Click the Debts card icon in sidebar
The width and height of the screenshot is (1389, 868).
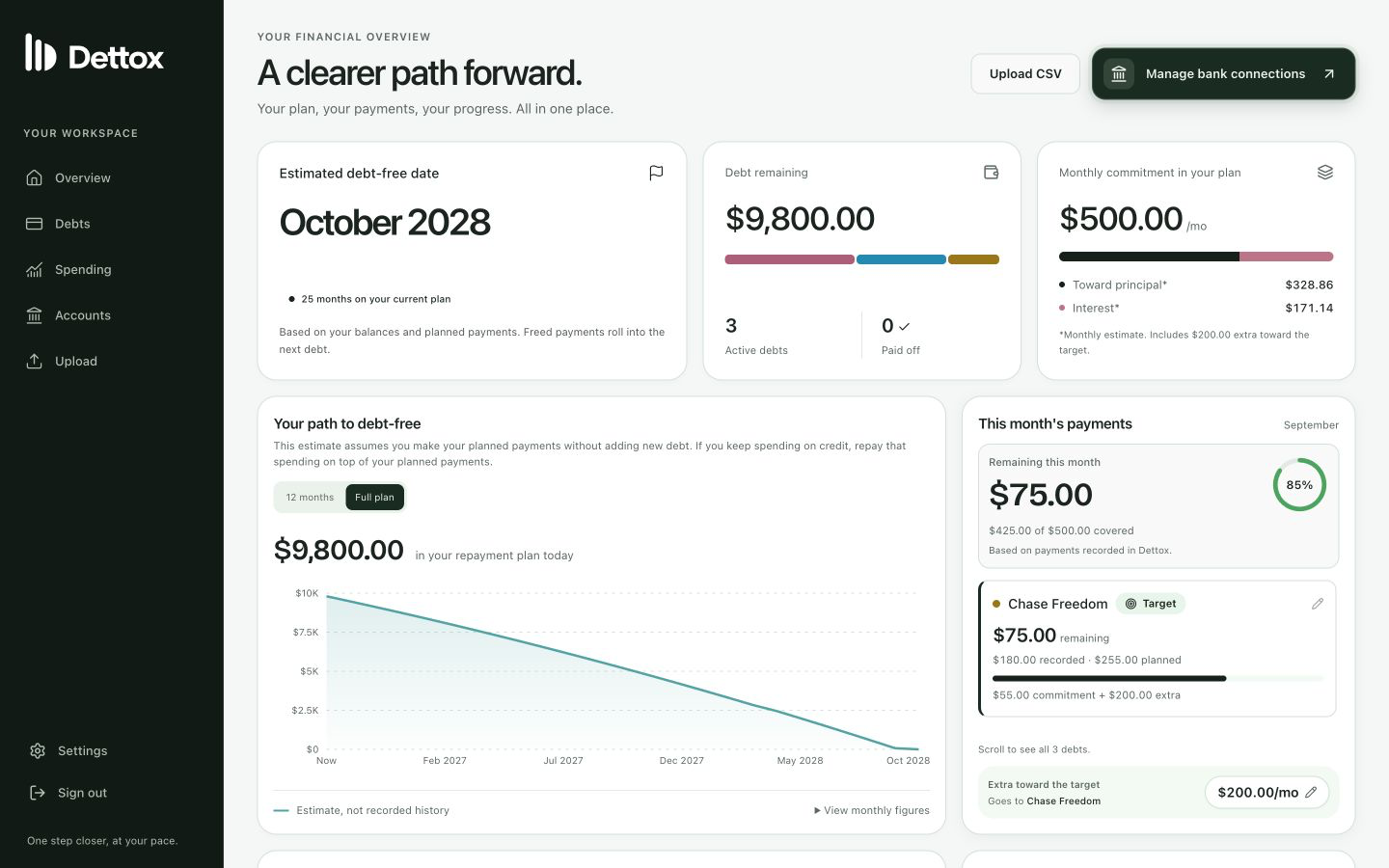click(35, 224)
